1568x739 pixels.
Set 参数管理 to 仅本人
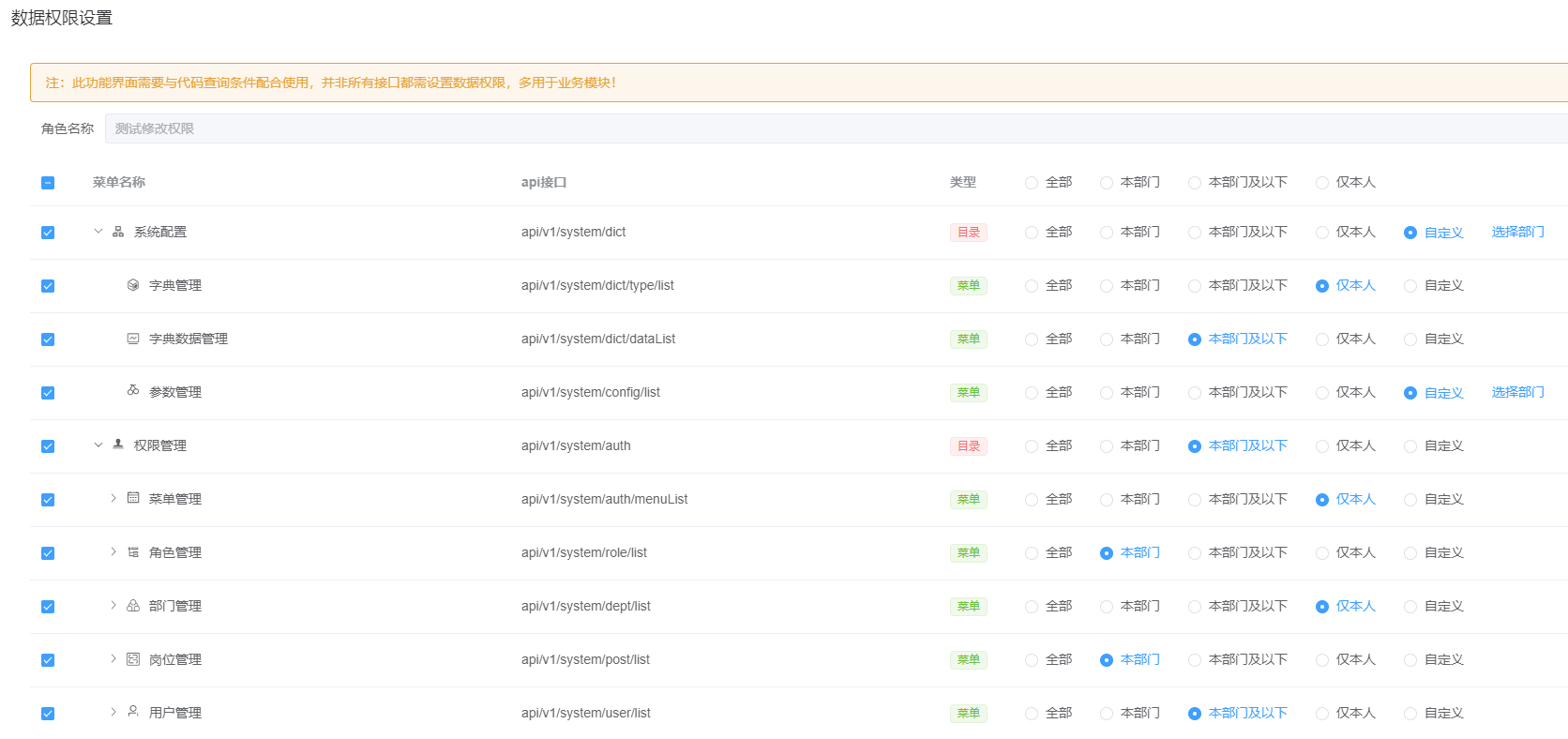point(1322,393)
